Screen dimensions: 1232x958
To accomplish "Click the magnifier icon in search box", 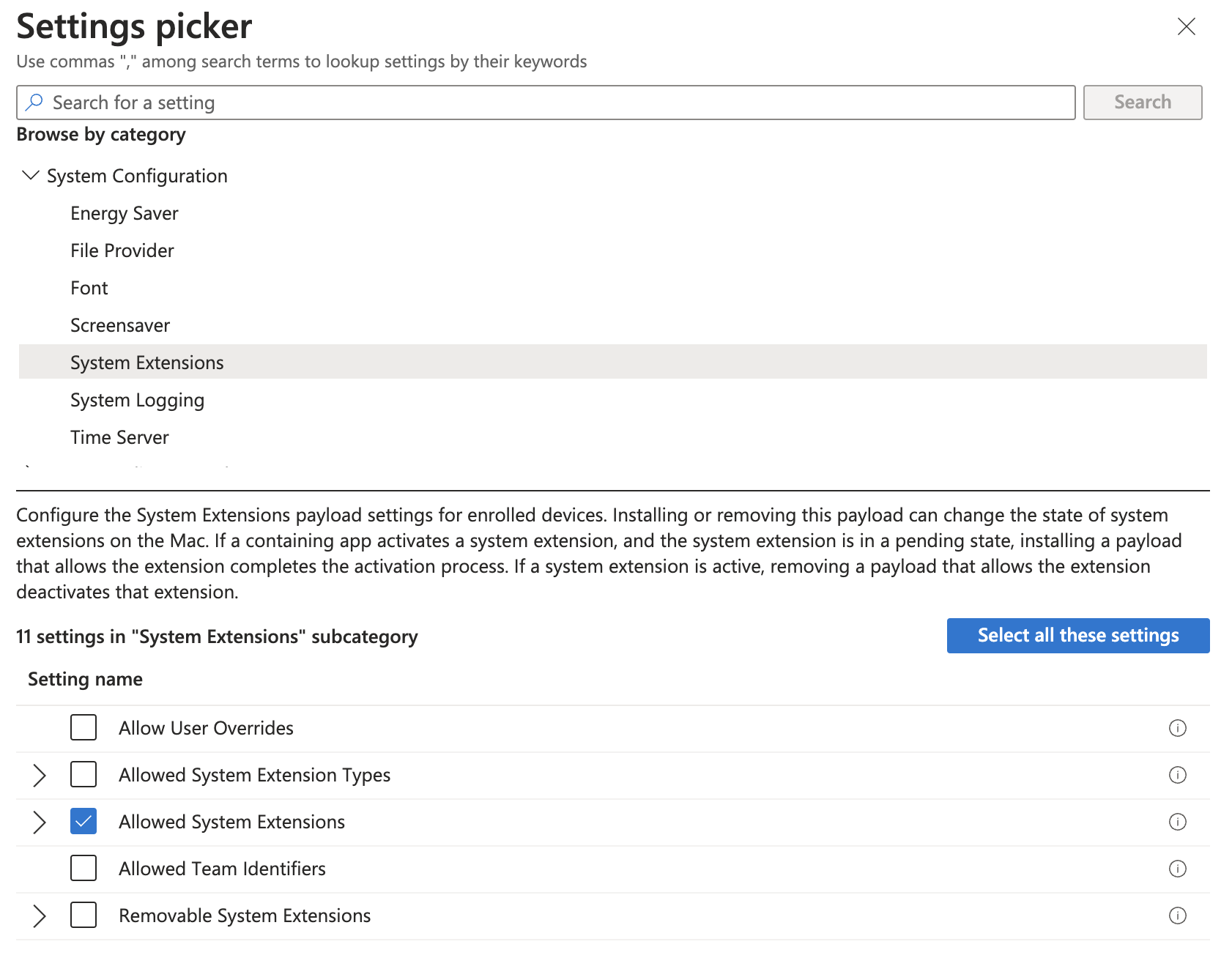I will point(34,103).
